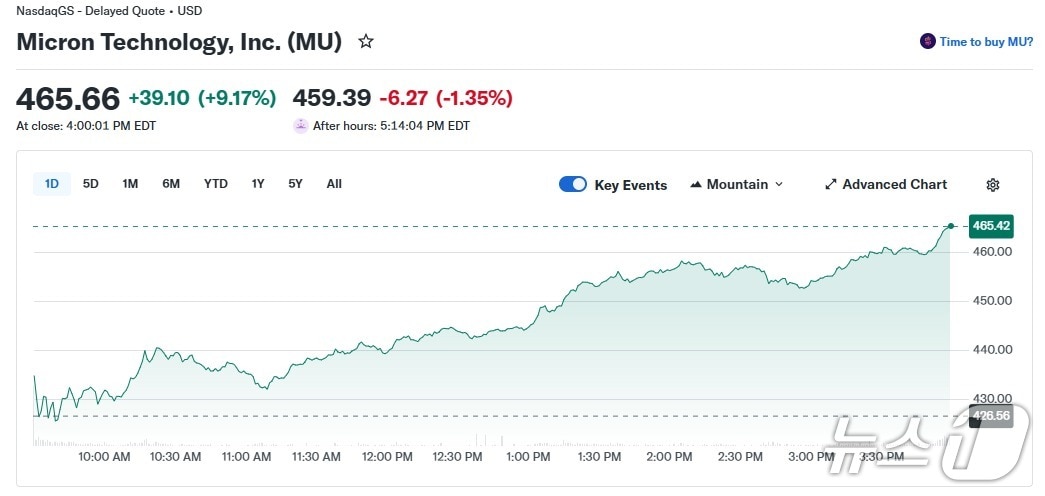Select the 1D time range tab
Image resolution: width=1045 pixels, height=496 pixels.
pos(52,184)
